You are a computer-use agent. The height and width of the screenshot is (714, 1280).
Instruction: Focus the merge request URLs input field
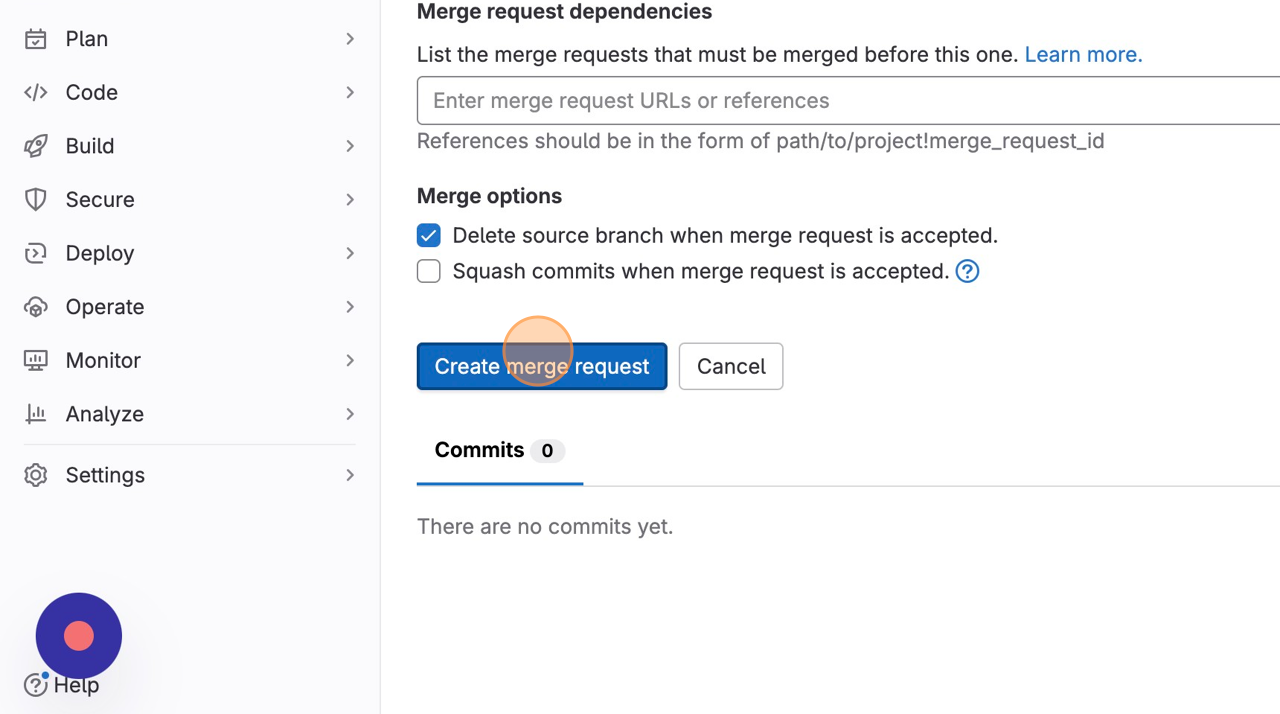pyautogui.click(x=848, y=101)
